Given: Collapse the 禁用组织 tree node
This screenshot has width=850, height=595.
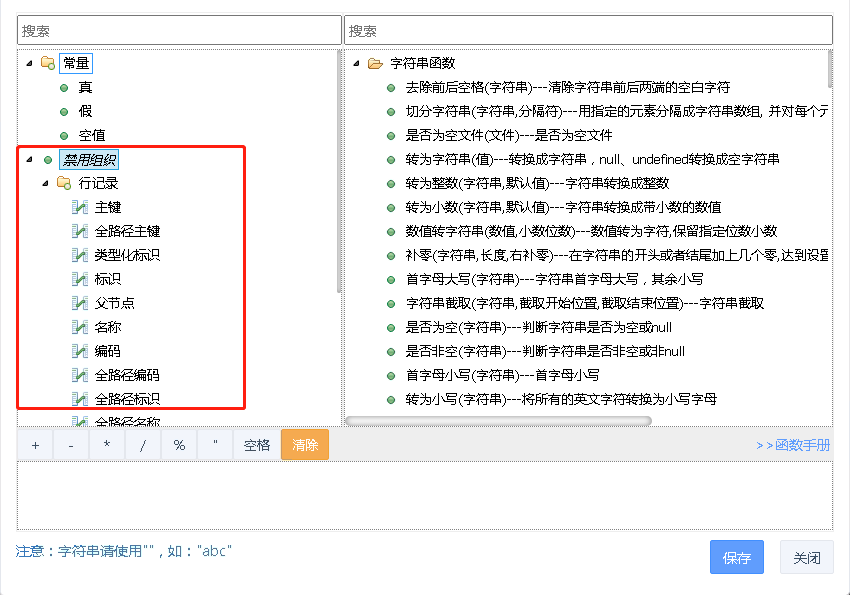Looking at the screenshot, I should (29, 159).
